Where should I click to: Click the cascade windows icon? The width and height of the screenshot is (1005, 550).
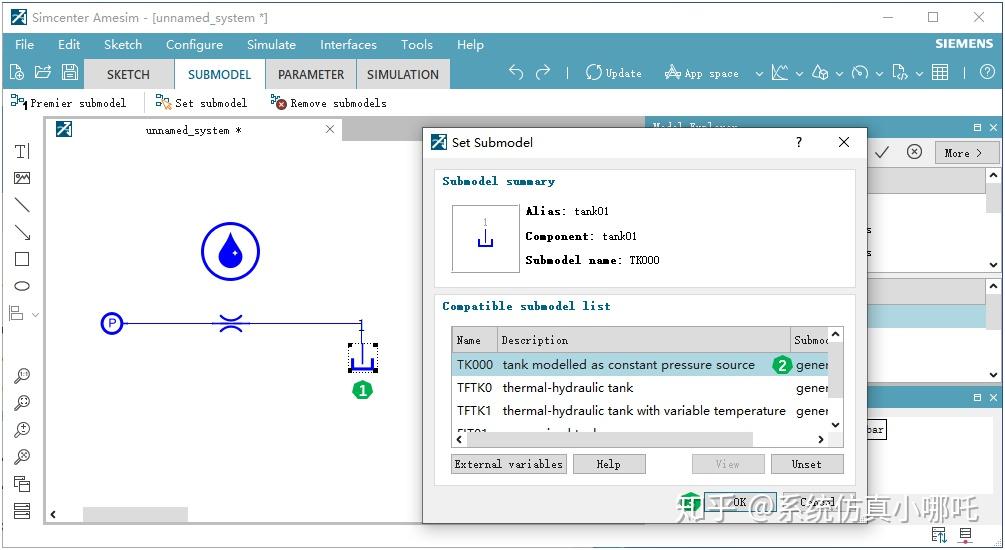pos(22,483)
